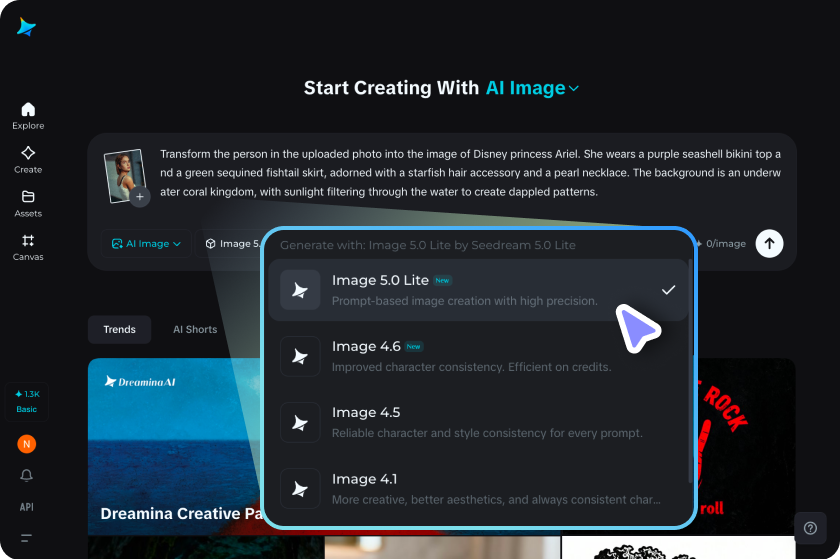Click the model list scrollbar
The height and width of the screenshot is (560, 840).
click(691, 370)
